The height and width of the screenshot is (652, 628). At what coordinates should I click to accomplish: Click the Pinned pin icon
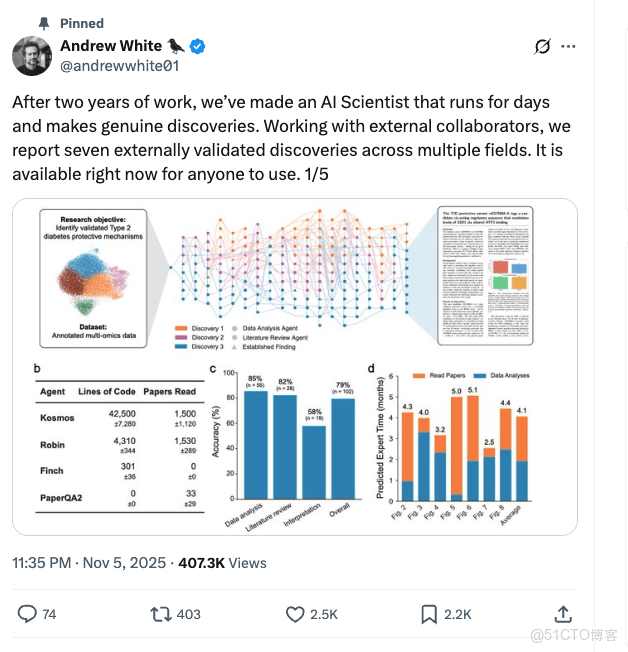(x=44, y=22)
